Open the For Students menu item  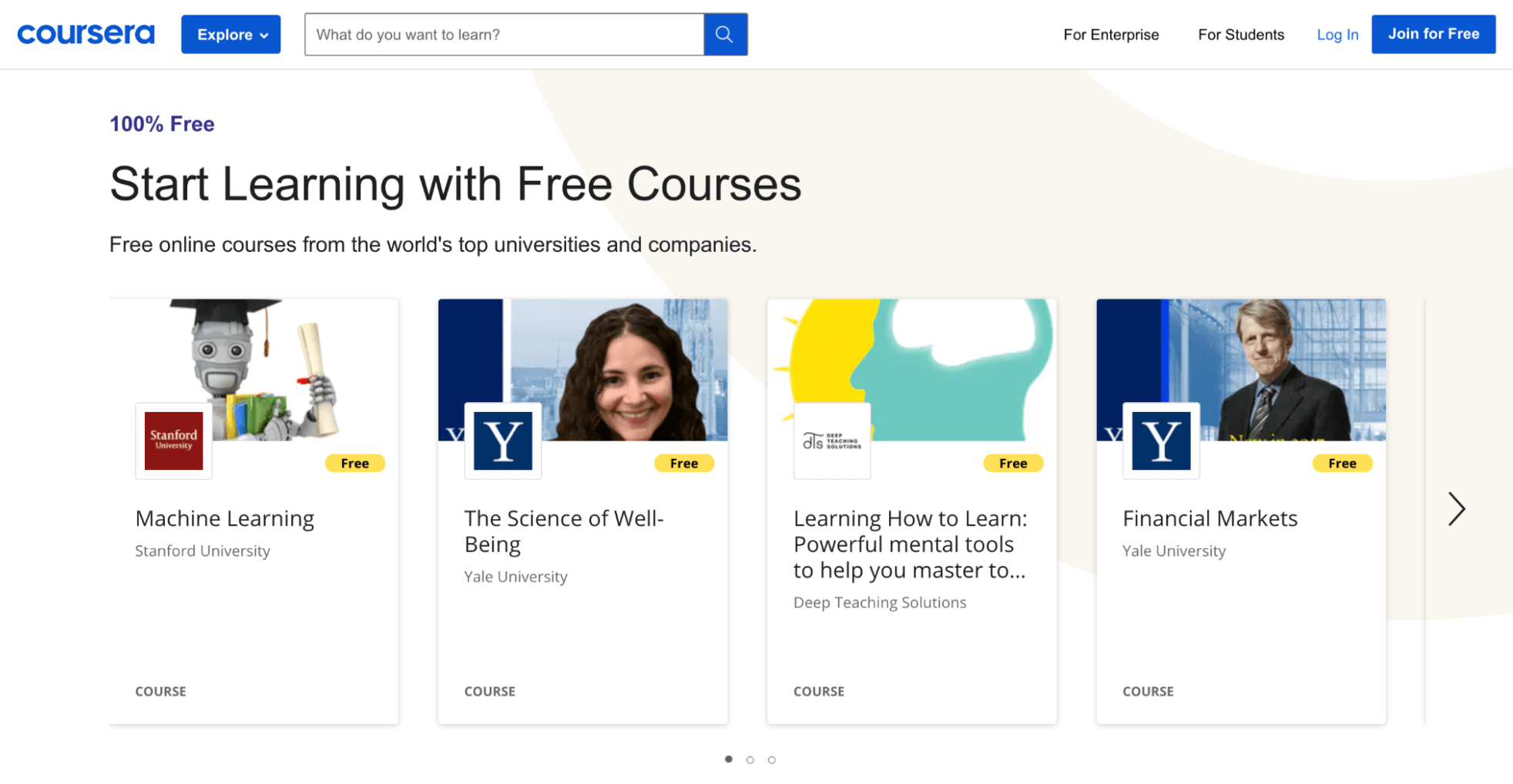(x=1240, y=34)
